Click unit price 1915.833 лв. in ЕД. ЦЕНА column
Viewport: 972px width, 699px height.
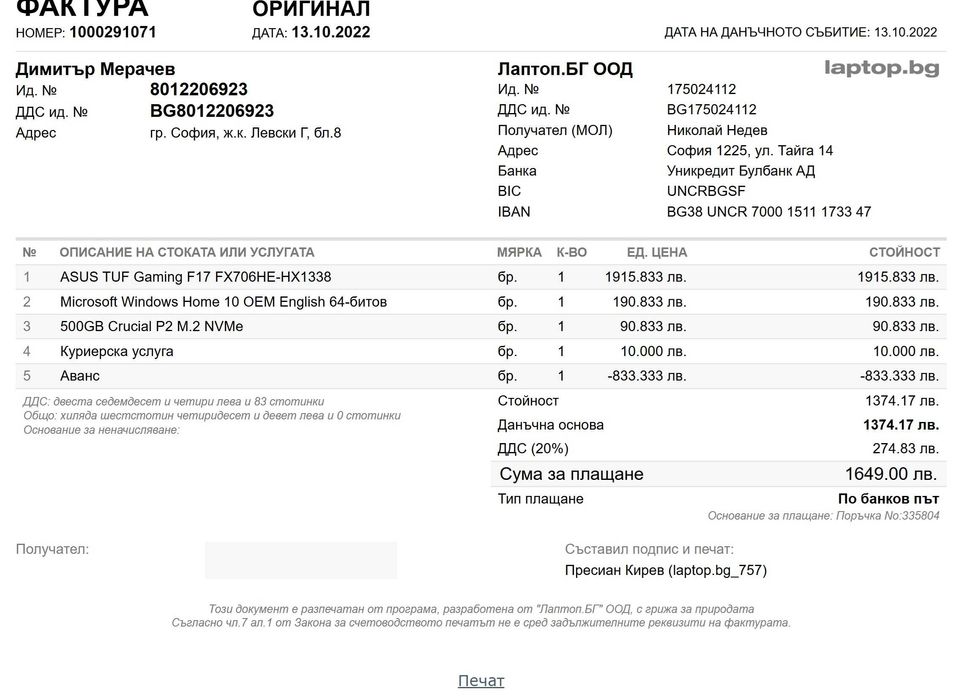[x=645, y=277]
